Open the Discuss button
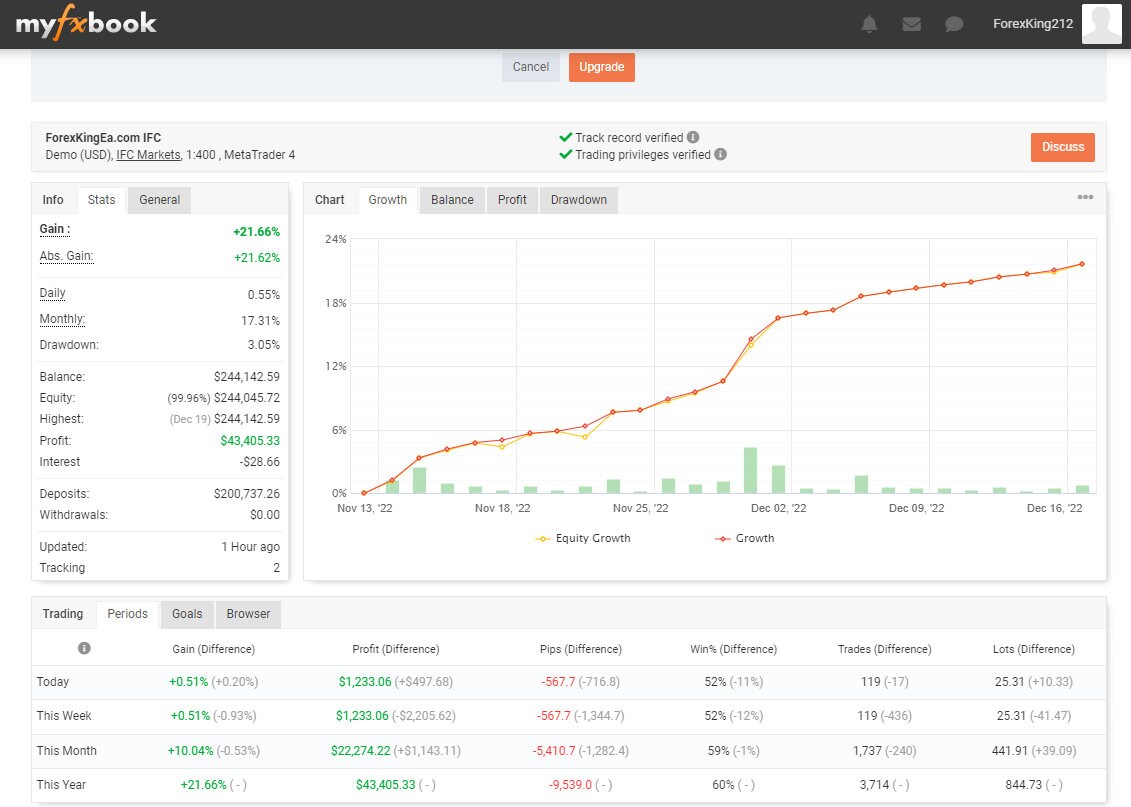1131x807 pixels. (x=1062, y=146)
